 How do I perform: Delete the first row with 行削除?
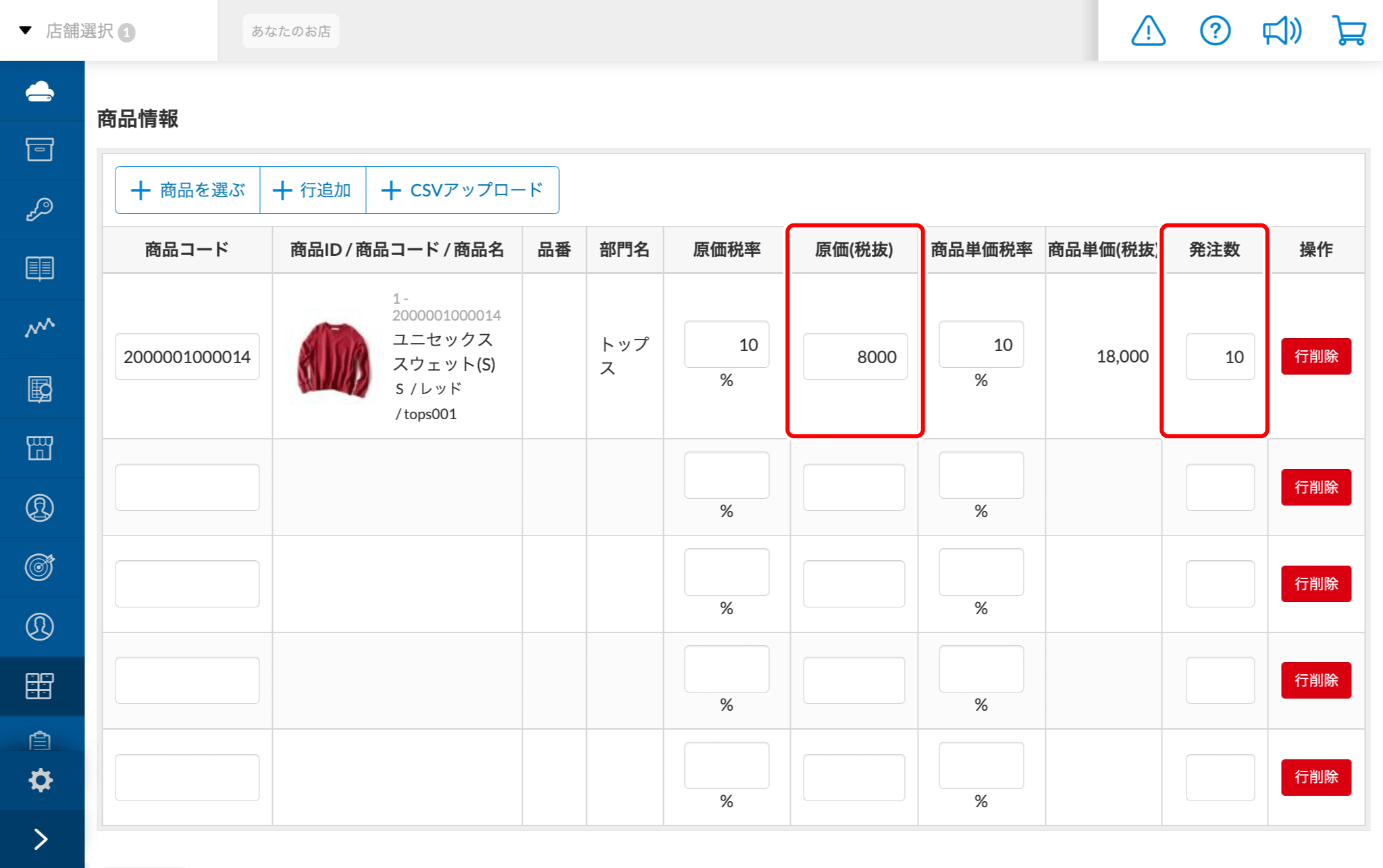(x=1316, y=356)
